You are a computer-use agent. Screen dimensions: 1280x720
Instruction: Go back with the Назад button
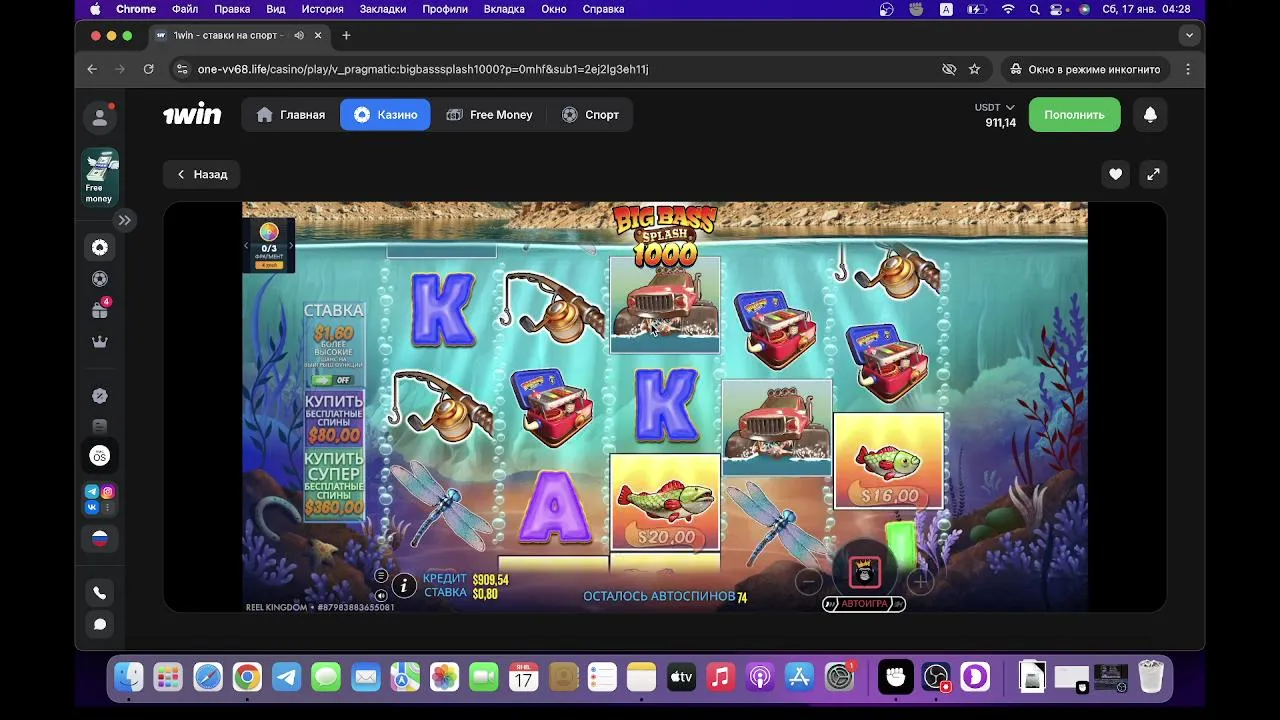click(202, 174)
